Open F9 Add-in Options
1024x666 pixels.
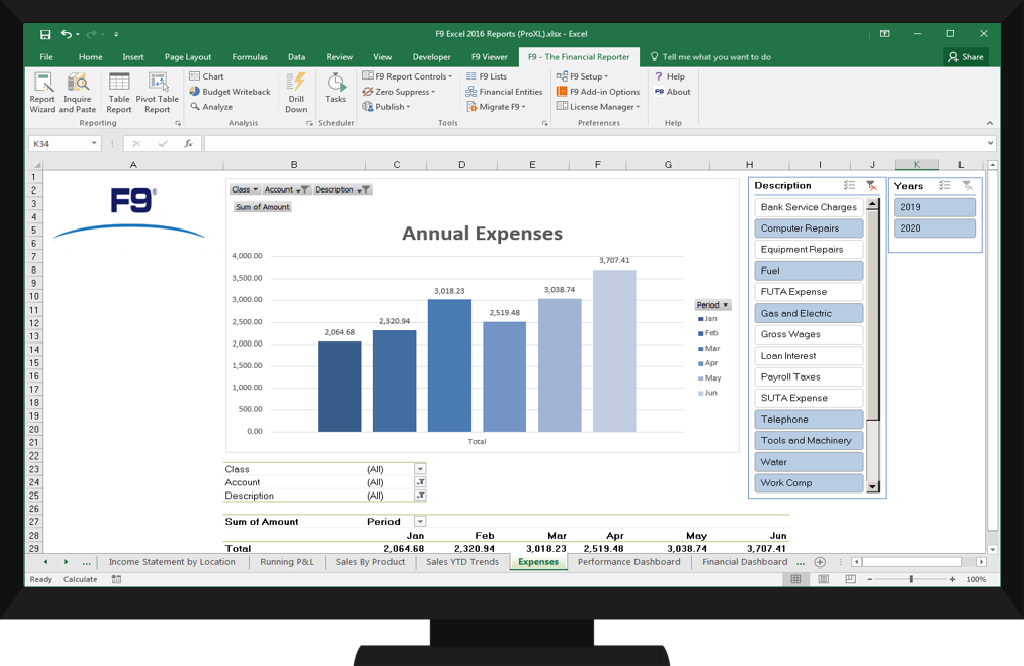[598, 92]
